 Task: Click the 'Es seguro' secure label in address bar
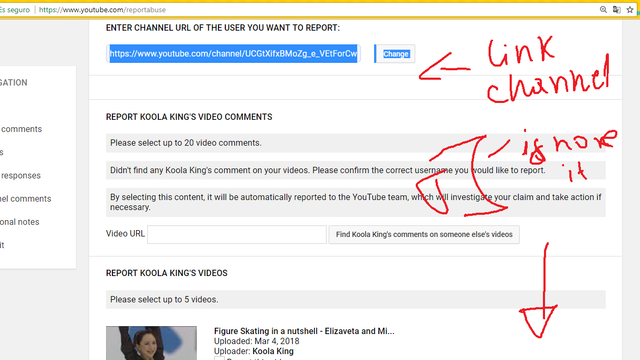[15, 10]
